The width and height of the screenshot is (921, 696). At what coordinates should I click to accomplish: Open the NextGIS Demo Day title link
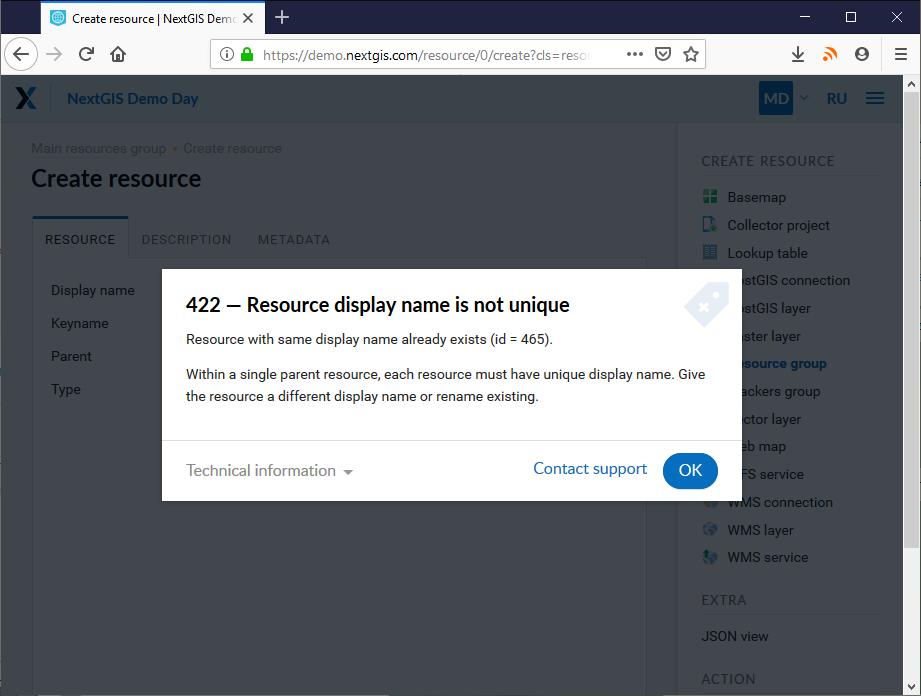(x=133, y=99)
